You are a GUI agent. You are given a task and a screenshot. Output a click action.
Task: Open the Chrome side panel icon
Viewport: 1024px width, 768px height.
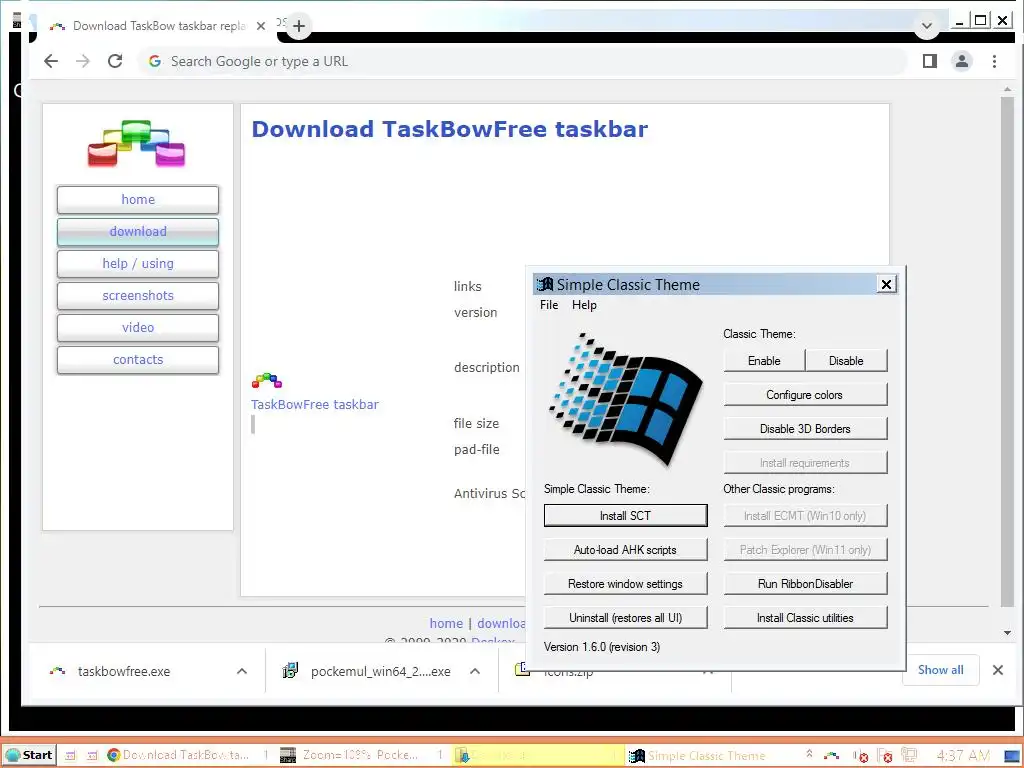tap(930, 61)
